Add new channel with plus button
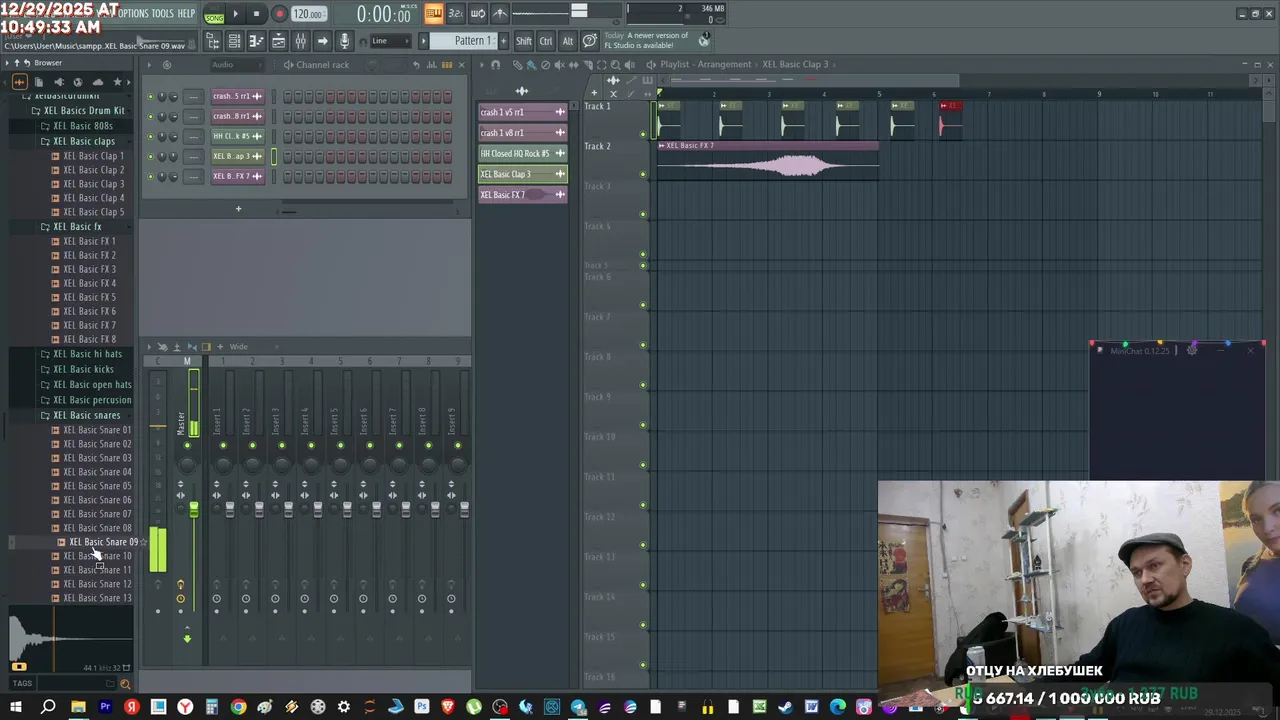1280x720 pixels. click(x=238, y=209)
